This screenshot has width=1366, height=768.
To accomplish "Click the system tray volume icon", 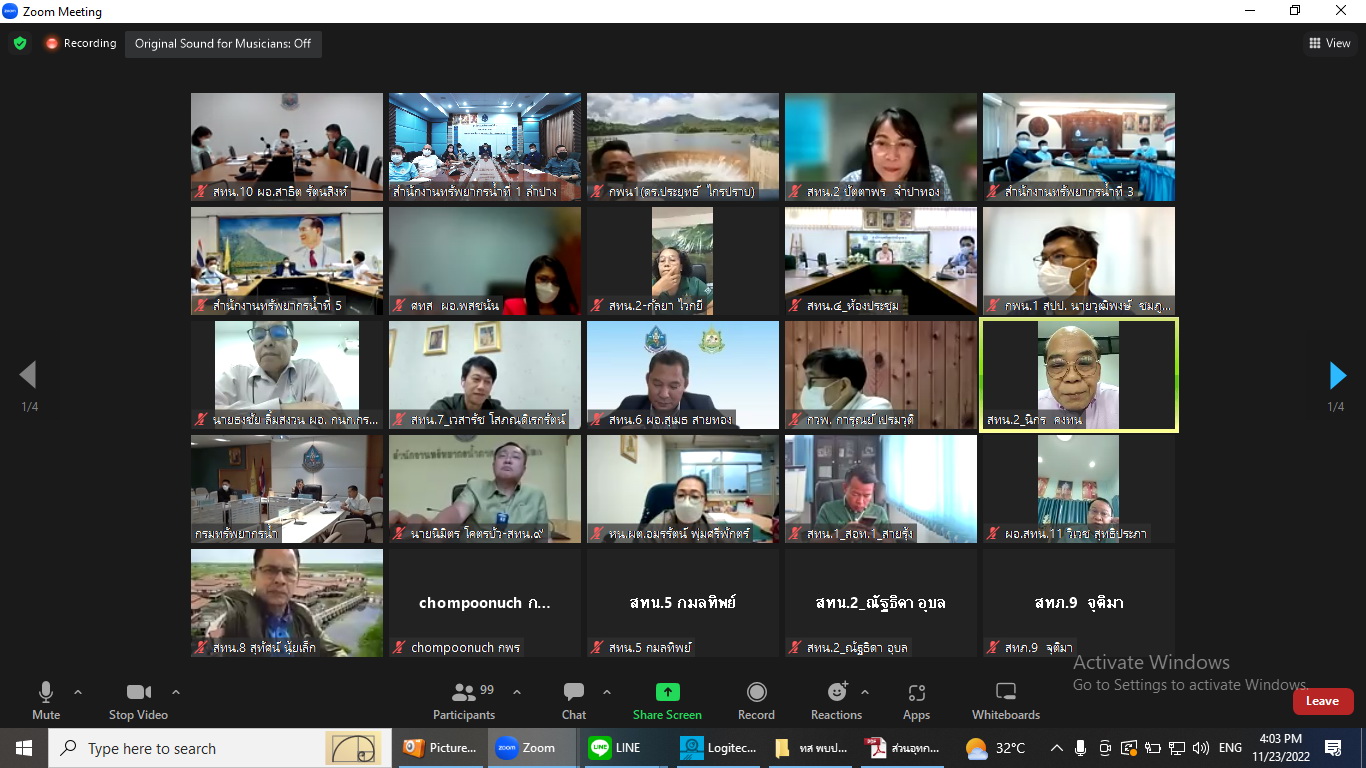I will coord(1201,748).
